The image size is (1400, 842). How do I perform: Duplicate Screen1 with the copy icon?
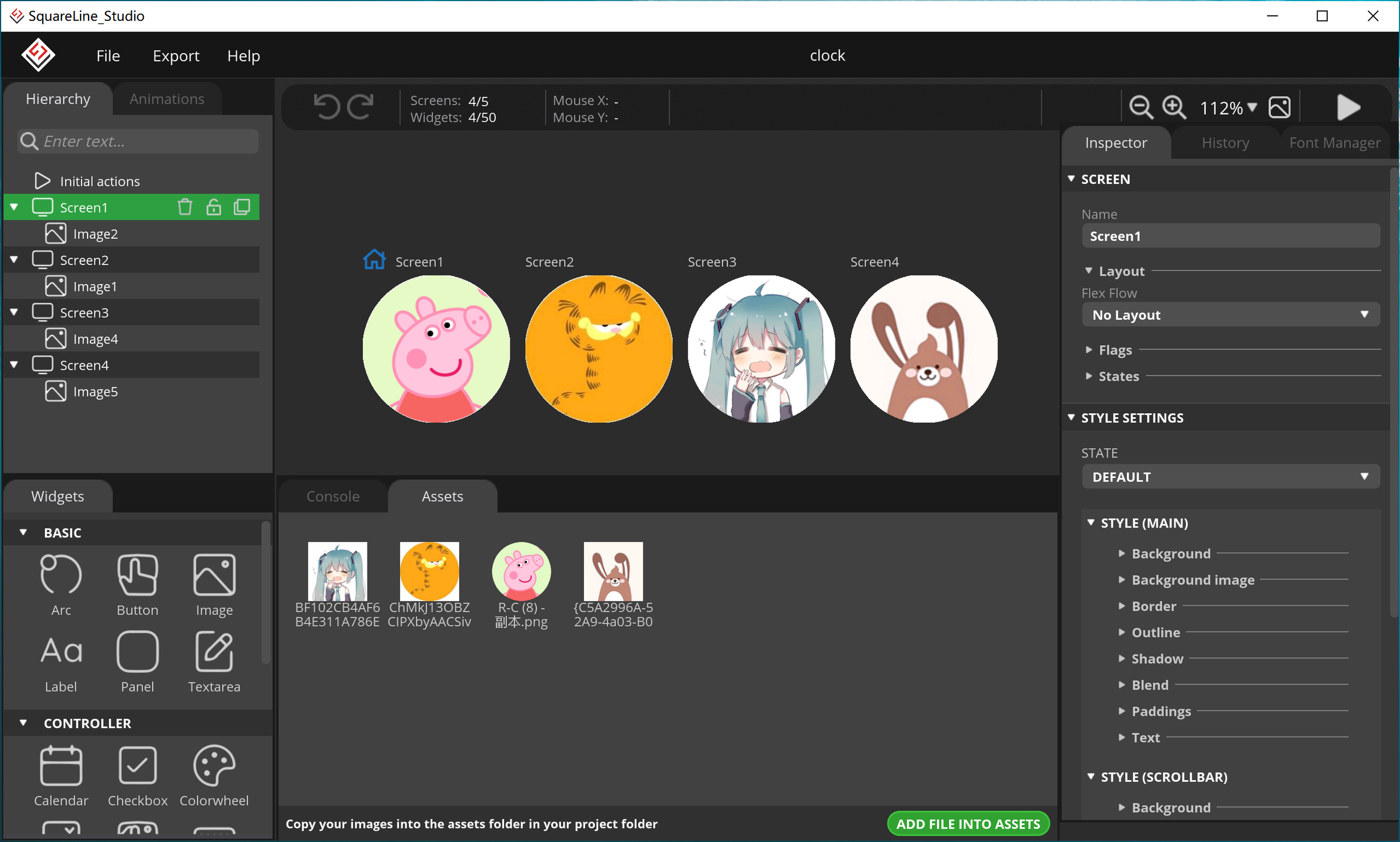point(242,207)
